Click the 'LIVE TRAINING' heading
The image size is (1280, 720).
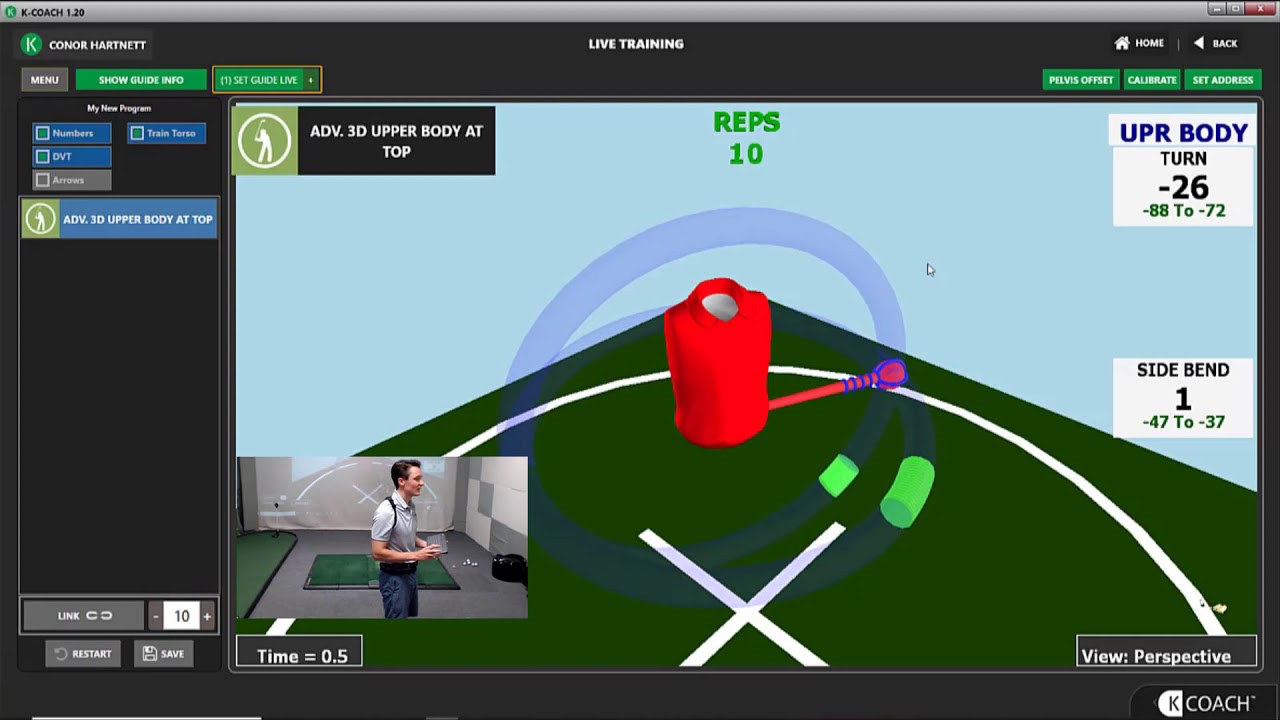[636, 44]
